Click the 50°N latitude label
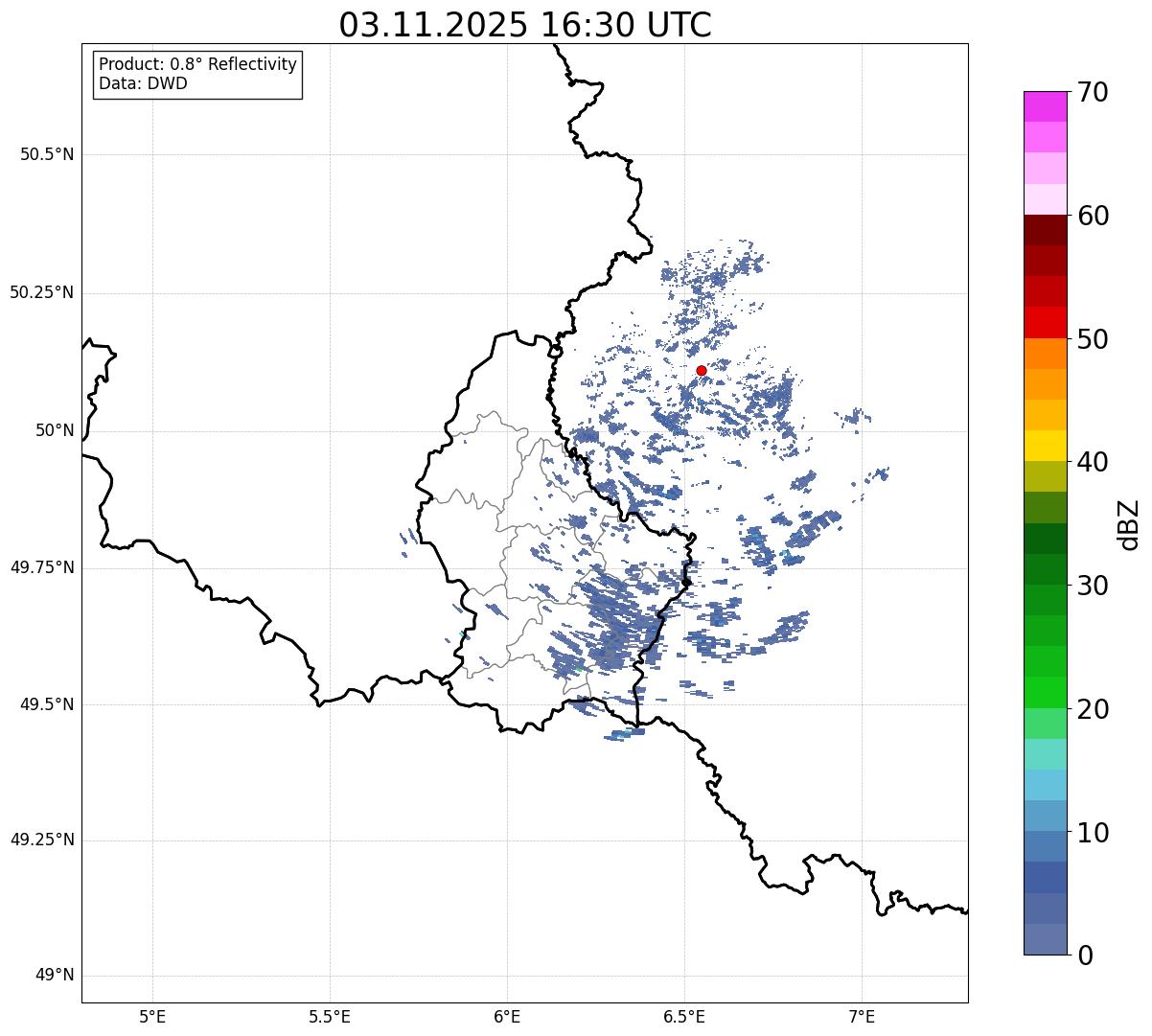Image resolution: width=1152 pixels, height=1036 pixels. coord(55,430)
